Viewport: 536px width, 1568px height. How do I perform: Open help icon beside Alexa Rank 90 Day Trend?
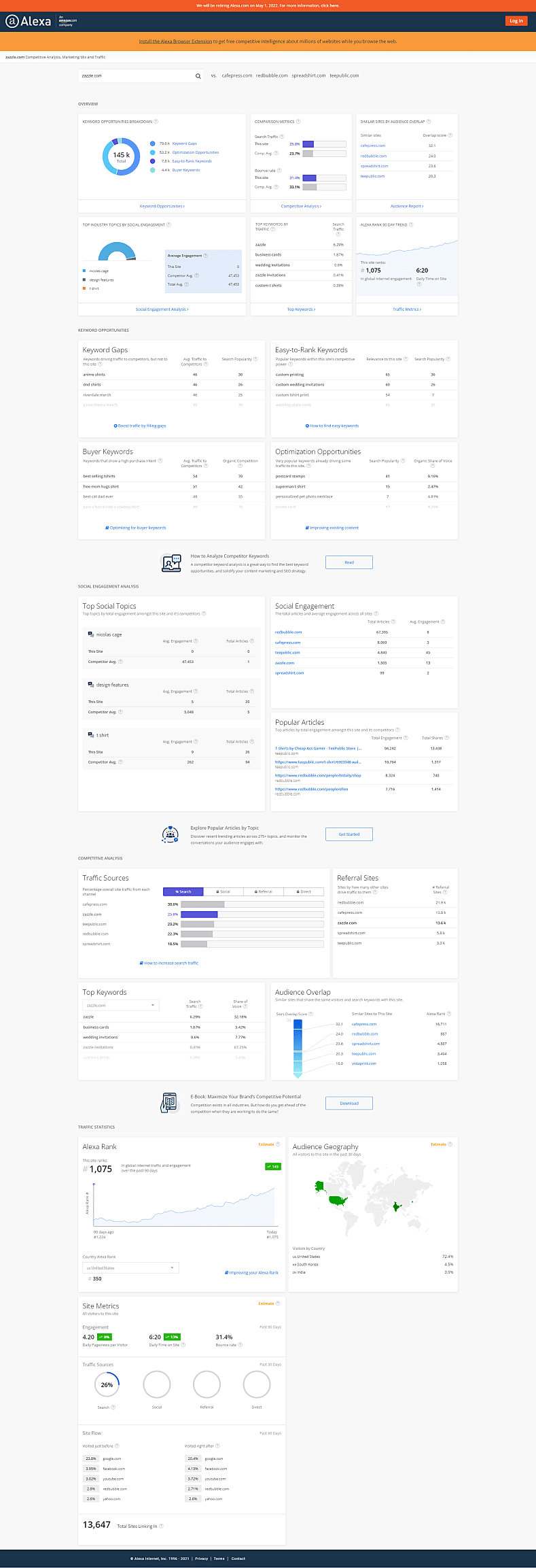411,224
